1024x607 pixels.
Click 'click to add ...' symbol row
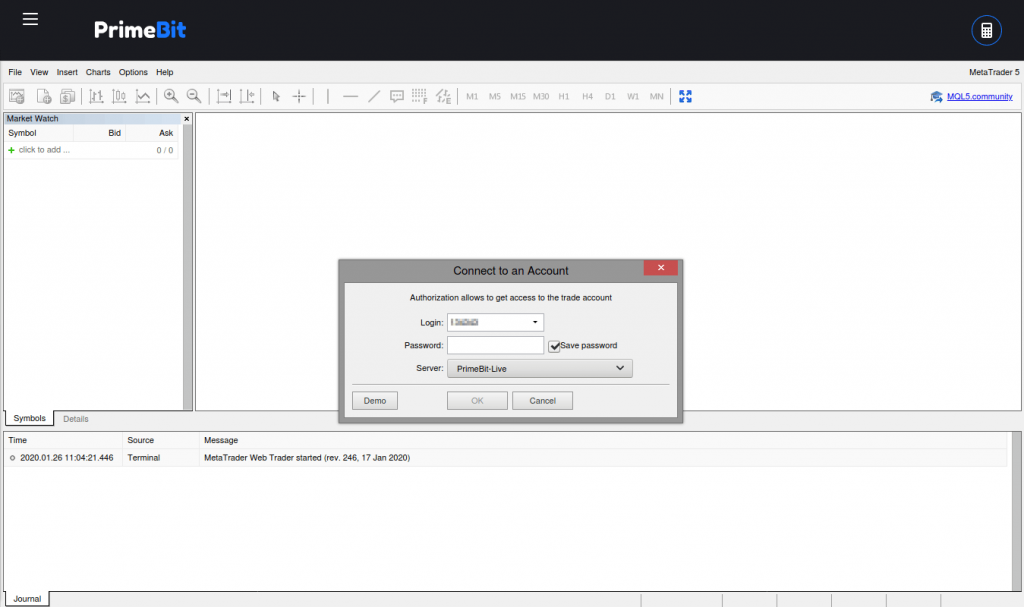[x=91, y=150]
